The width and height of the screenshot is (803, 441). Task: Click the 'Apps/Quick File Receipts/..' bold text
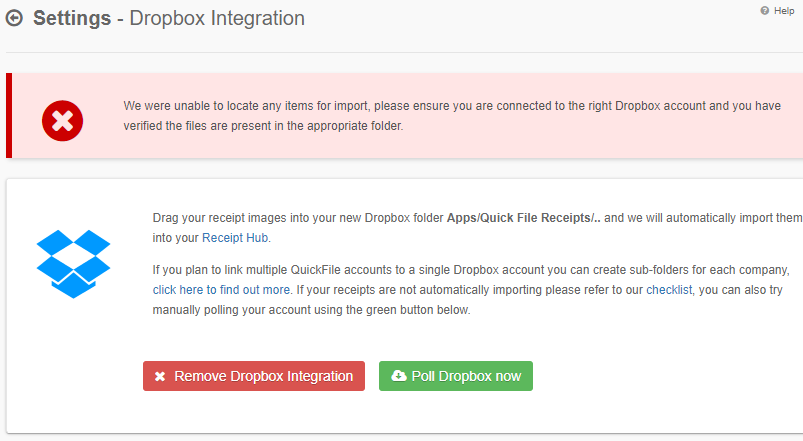(523, 218)
